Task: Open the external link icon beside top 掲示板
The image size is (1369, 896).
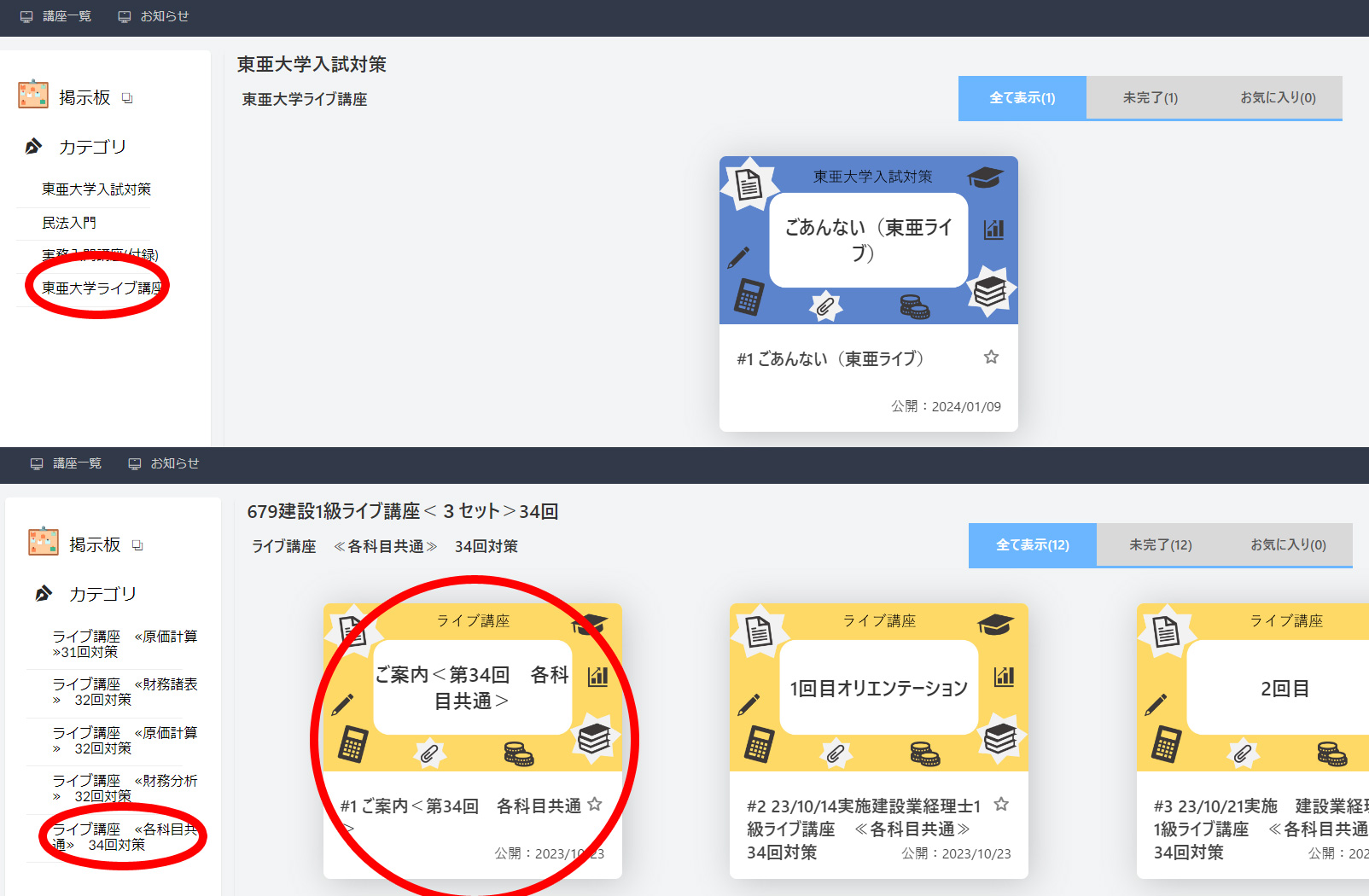Action: point(127,98)
